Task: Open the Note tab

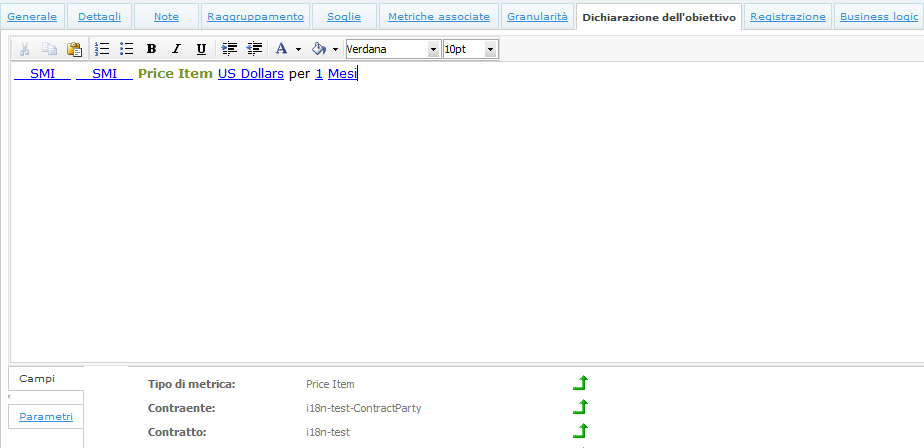Action: click(x=166, y=17)
